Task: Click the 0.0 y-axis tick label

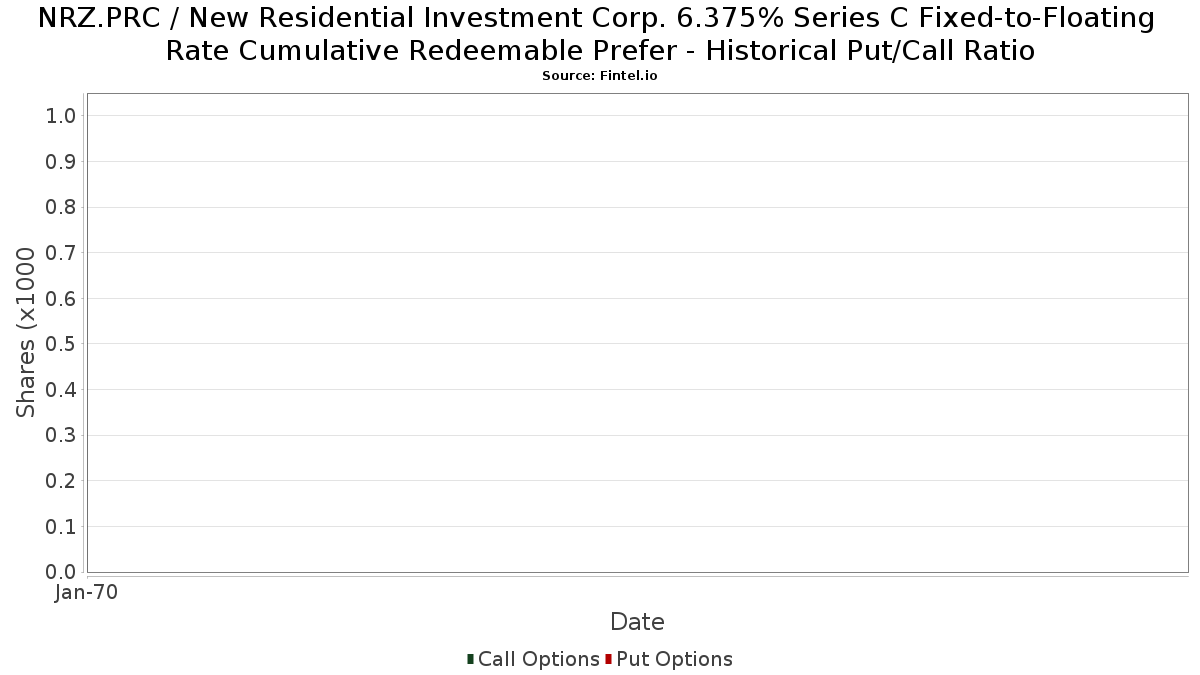Action: (61, 572)
